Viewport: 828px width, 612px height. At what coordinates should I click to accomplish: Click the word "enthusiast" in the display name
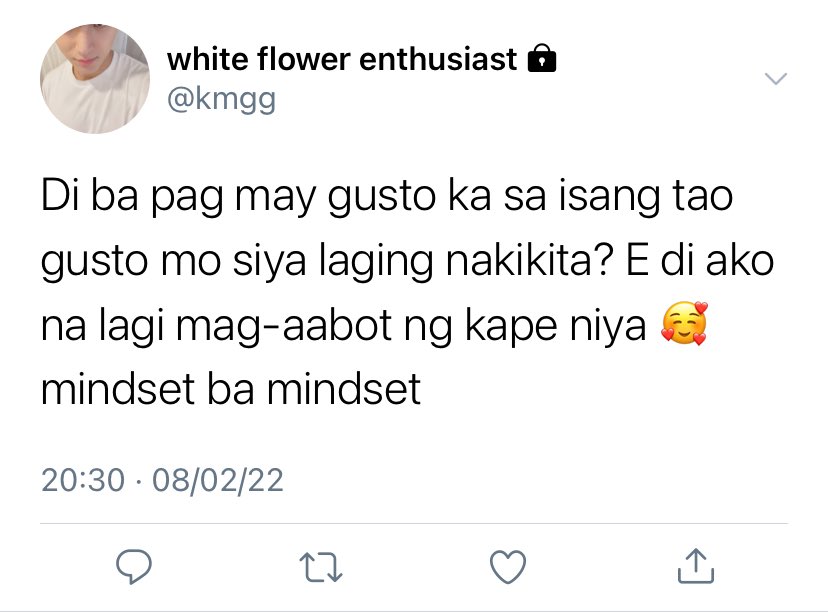[x=438, y=58]
